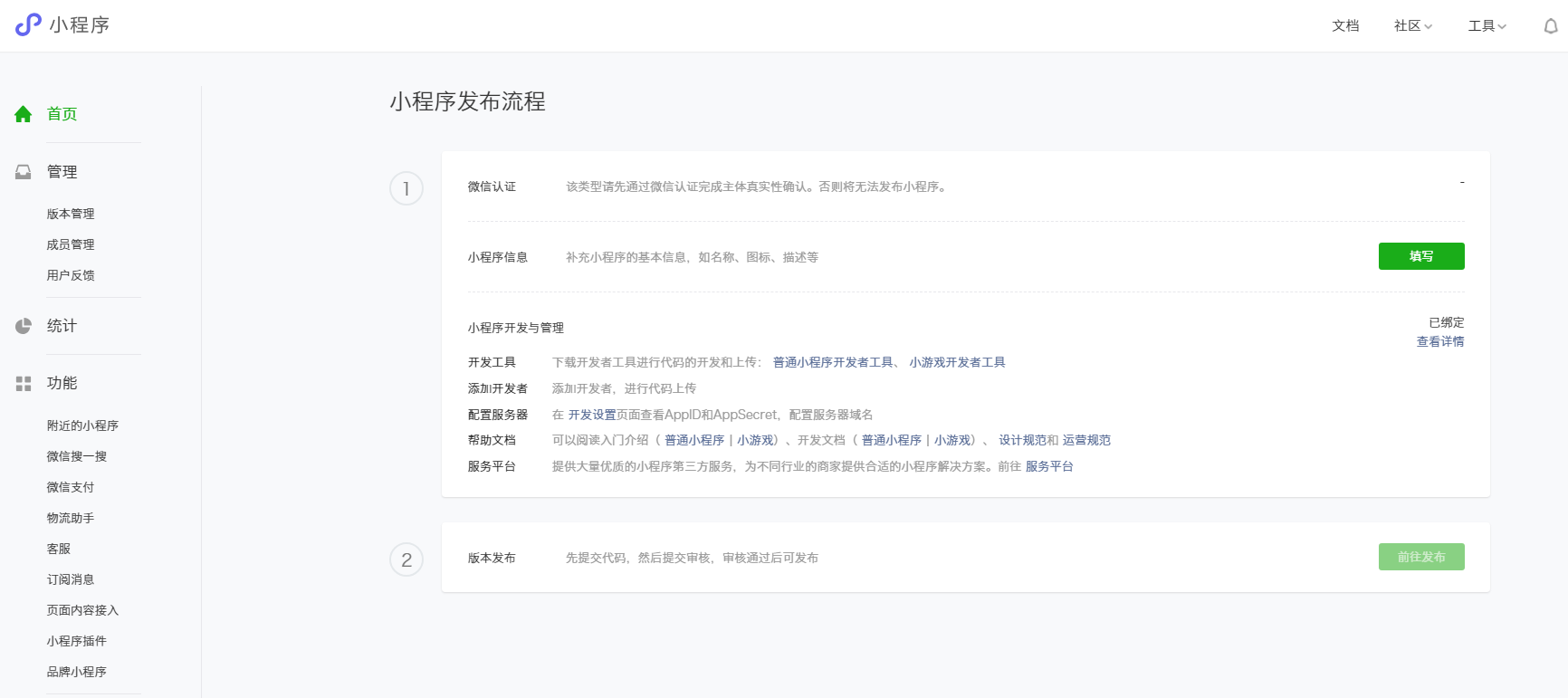Click the 已绑定 status text
The height and width of the screenshot is (698, 1568).
1447,322
